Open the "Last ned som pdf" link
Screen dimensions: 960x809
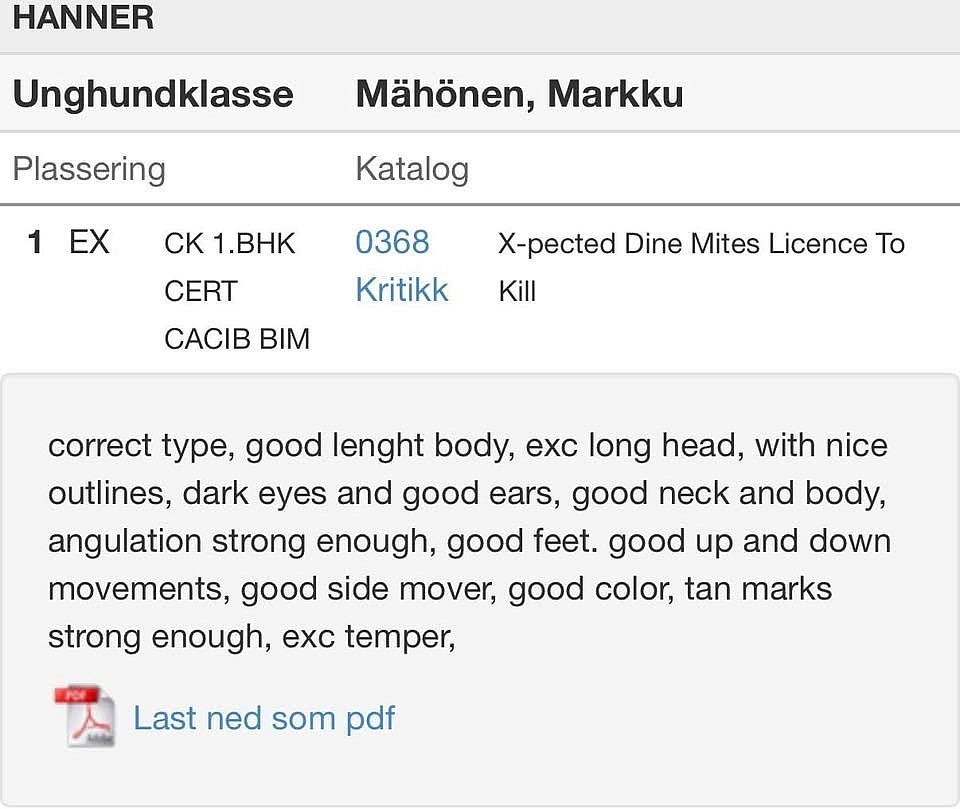(264, 718)
